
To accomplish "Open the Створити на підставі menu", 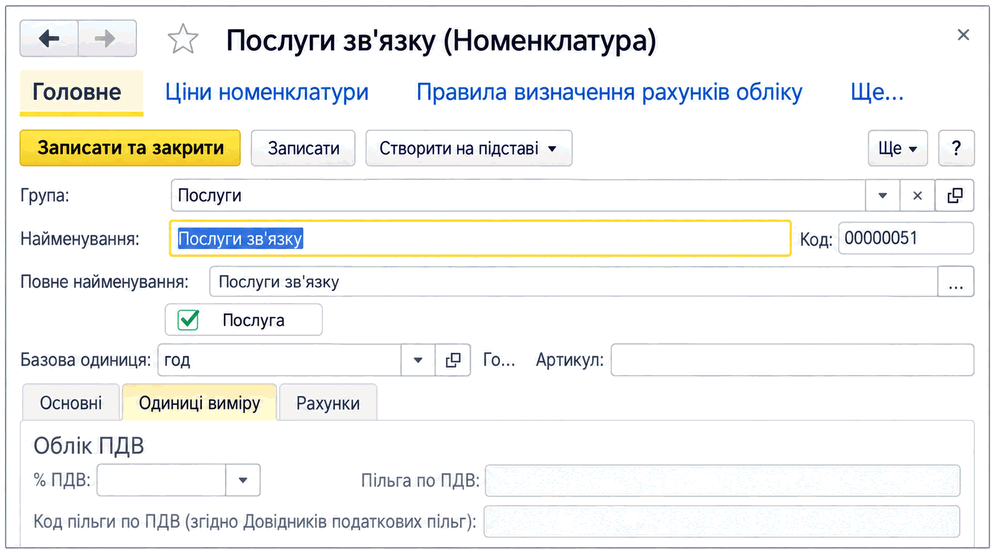I will [468, 148].
